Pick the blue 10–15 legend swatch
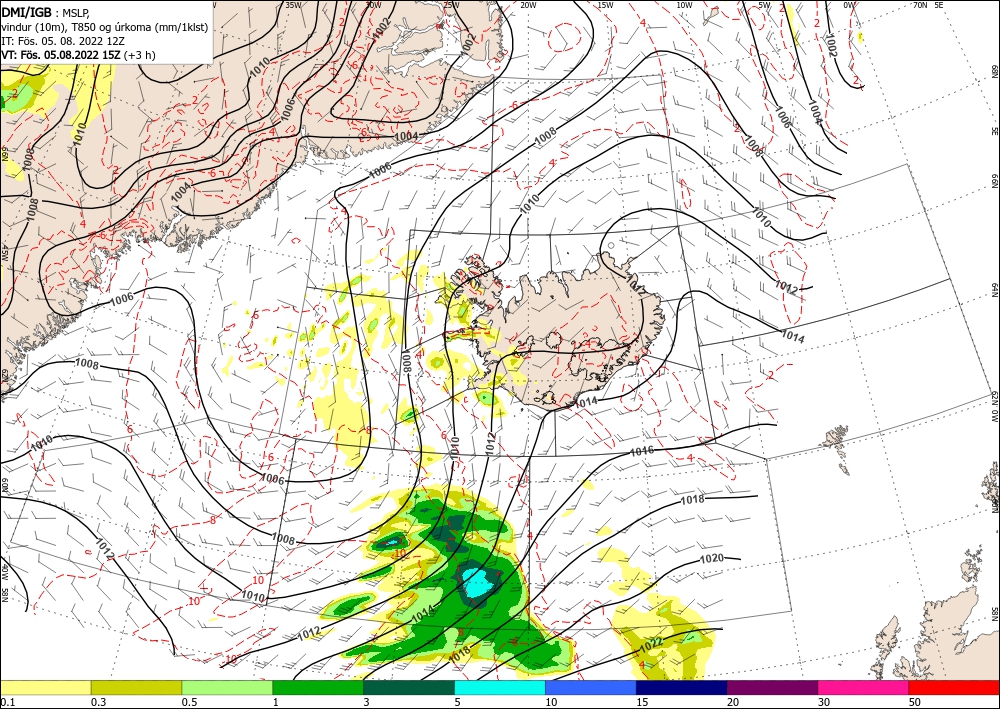Viewport: 1000px width, 709px height. click(591, 687)
